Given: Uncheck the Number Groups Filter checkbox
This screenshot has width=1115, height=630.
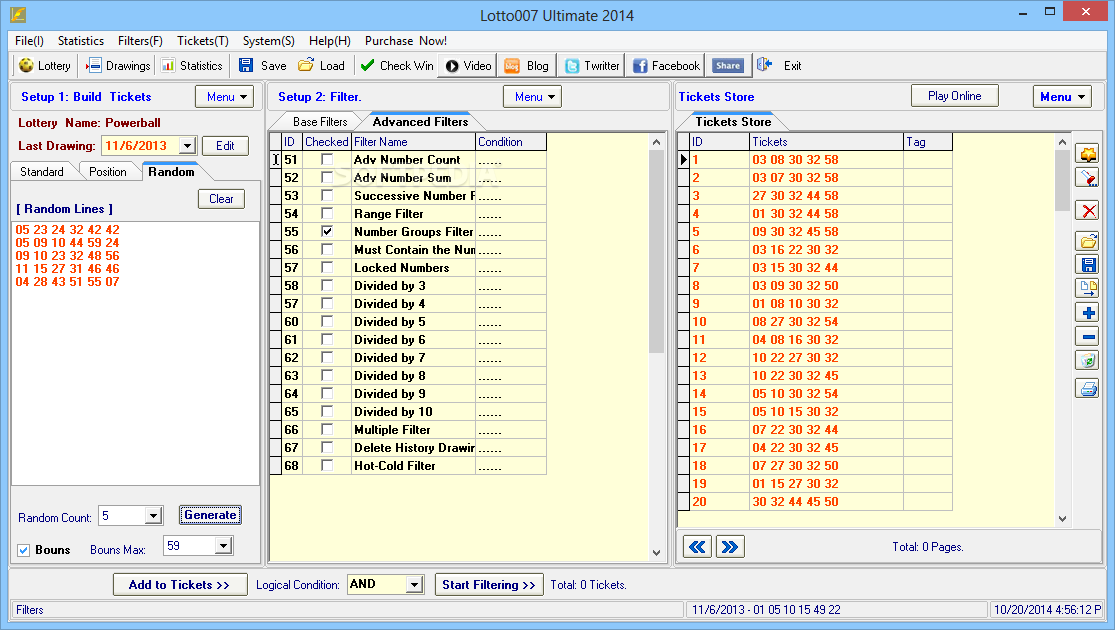Looking at the screenshot, I should click(327, 231).
